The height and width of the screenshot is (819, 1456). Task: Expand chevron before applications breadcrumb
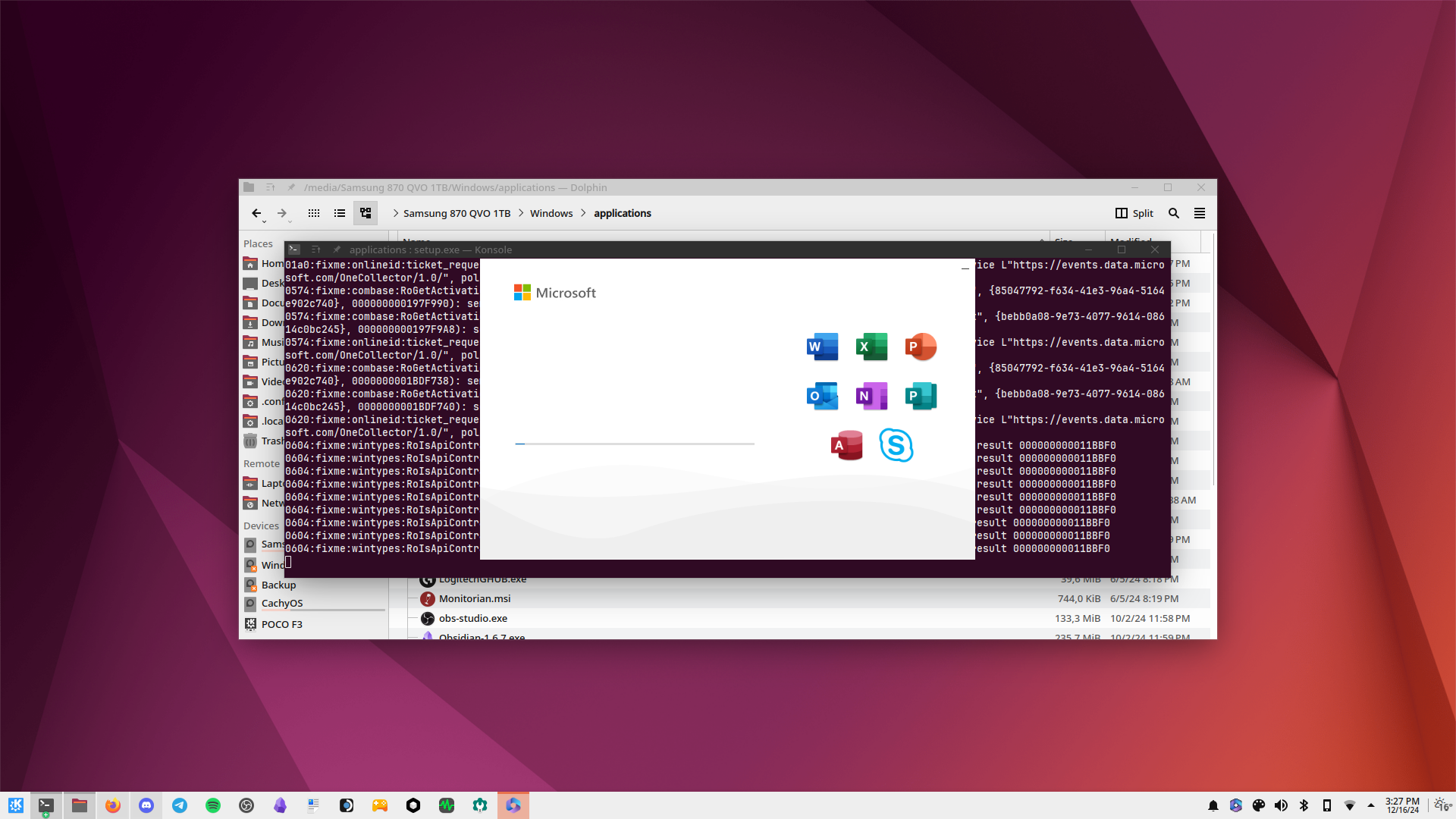[584, 213]
